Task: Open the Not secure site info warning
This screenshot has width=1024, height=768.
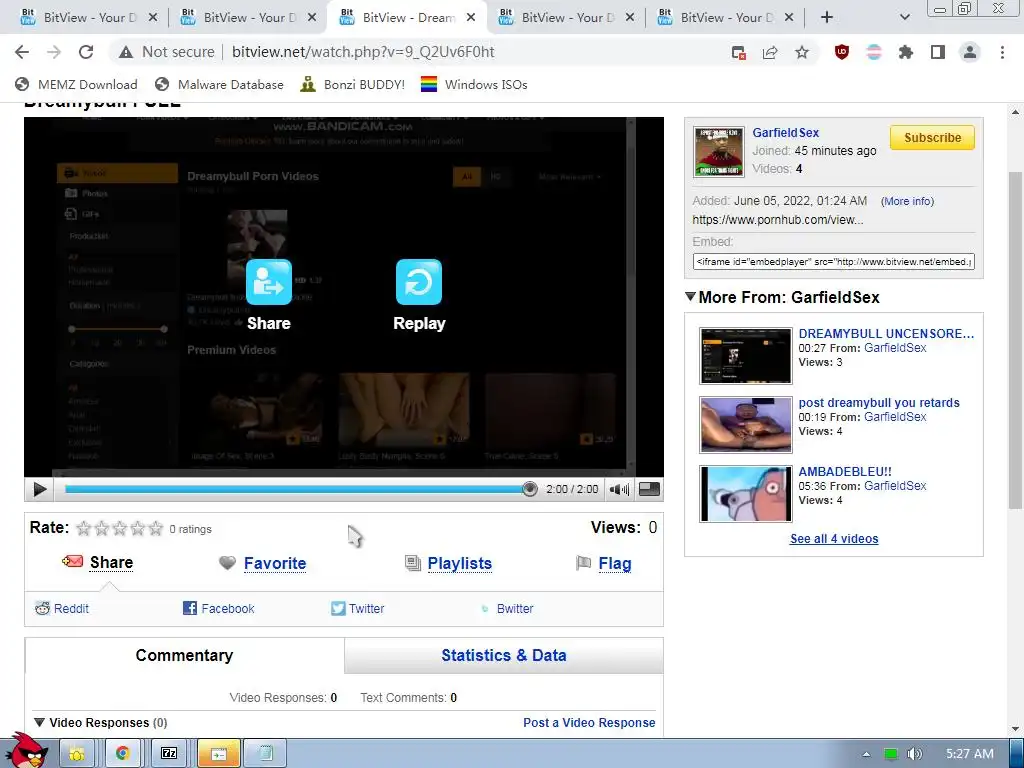Action: click(167, 52)
